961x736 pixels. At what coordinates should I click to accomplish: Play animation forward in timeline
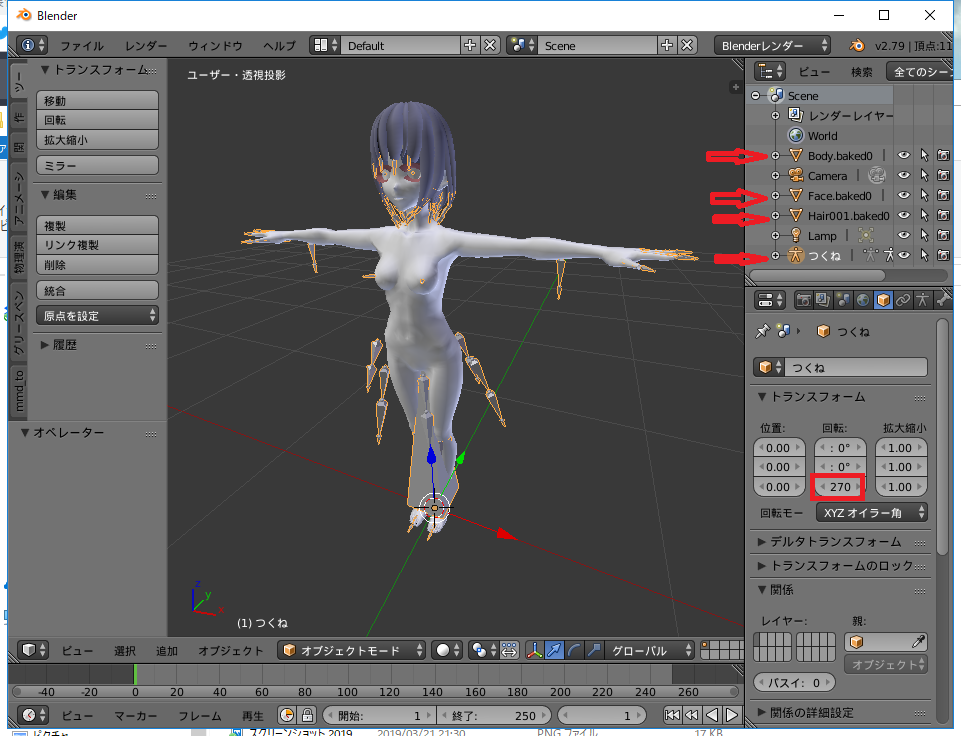[x=732, y=715]
